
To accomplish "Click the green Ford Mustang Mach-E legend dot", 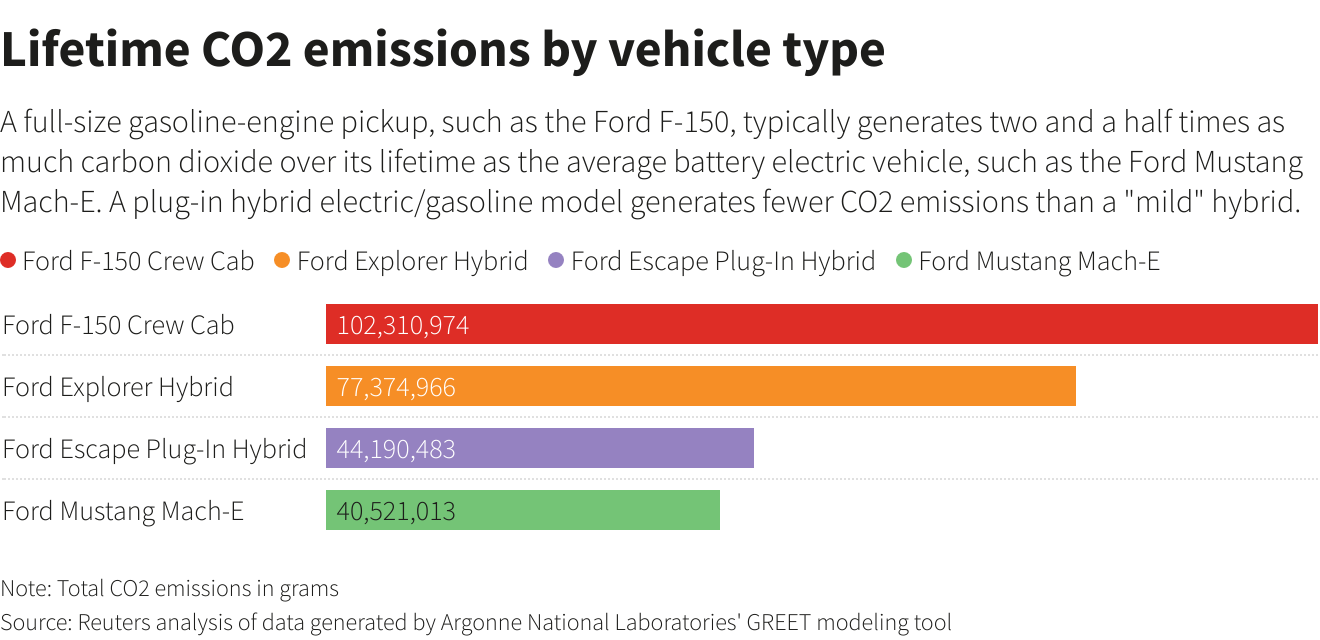I will point(904,261).
